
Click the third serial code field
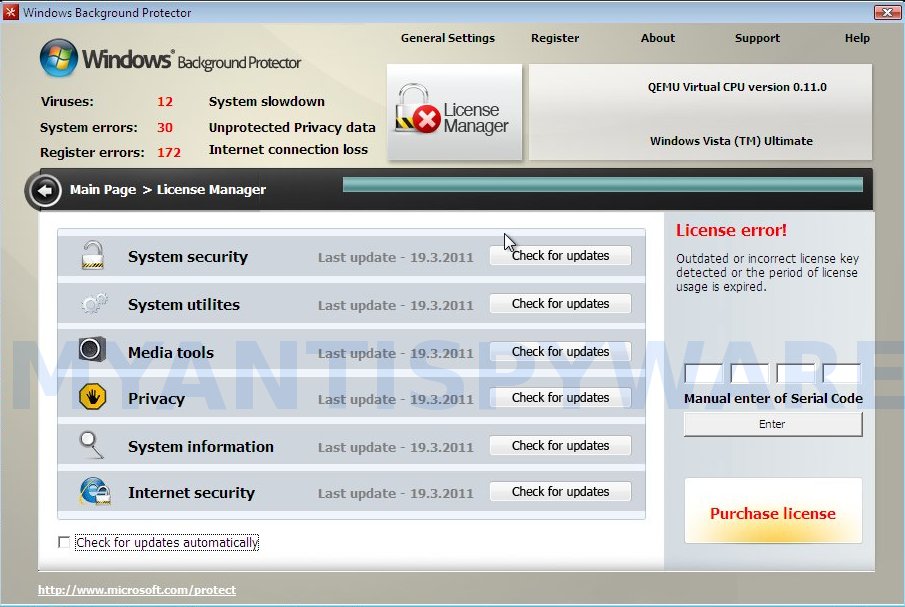coord(795,373)
